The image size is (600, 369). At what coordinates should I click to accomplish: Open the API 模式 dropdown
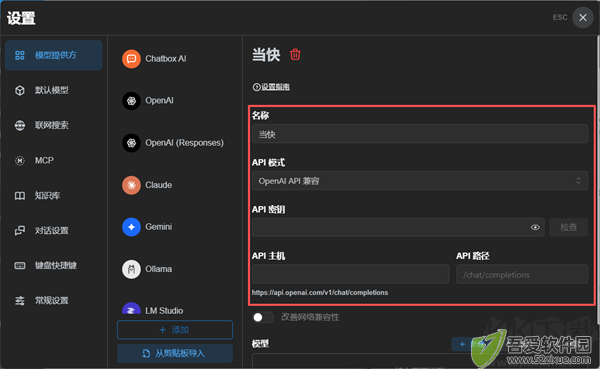coord(420,181)
